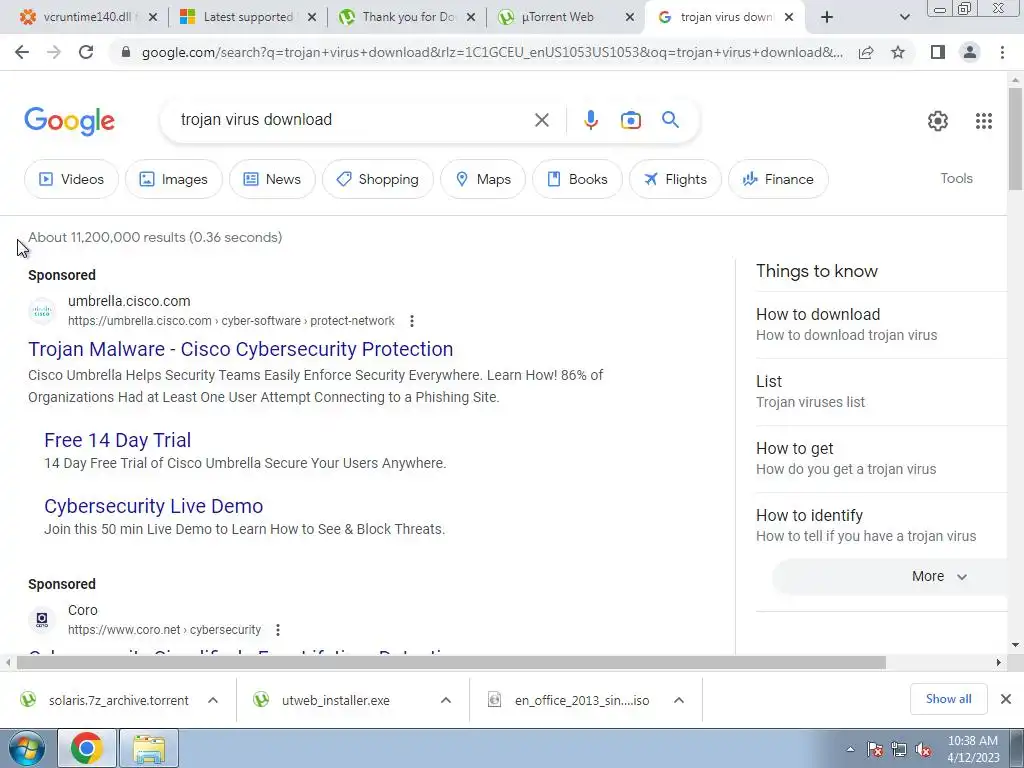This screenshot has height=768, width=1024.
Task: Open options for umbrella.cisco.com ad
Action: (411, 321)
